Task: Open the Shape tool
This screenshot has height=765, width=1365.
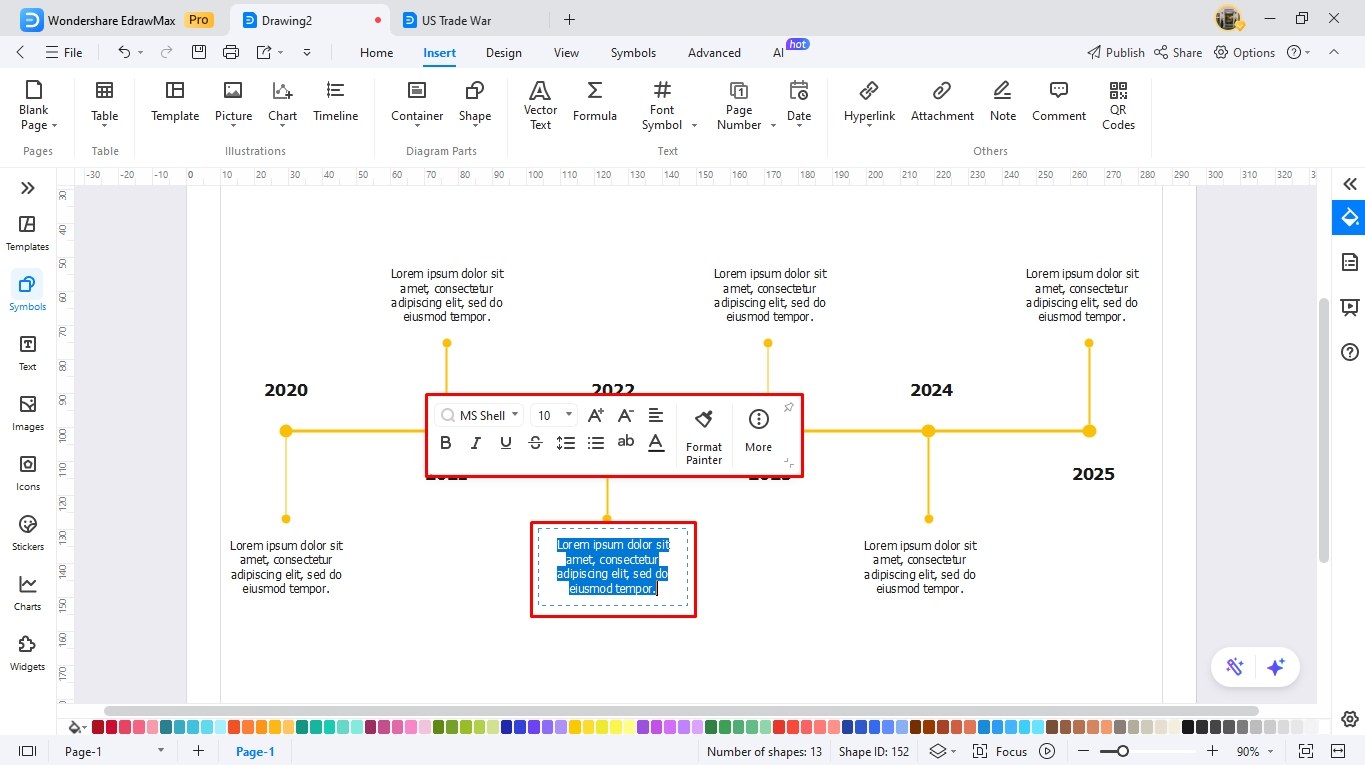Action: tap(475, 102)
